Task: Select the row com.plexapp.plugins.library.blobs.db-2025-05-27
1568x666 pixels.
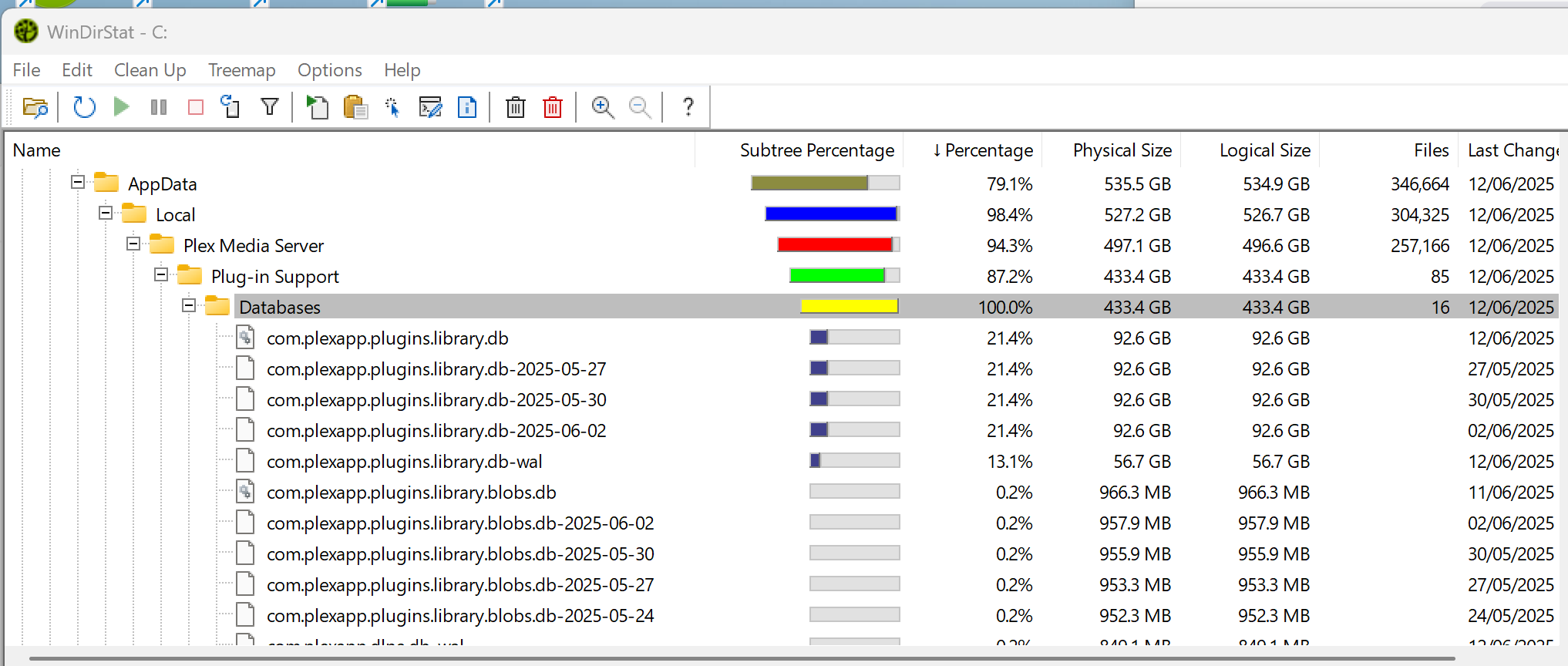Action: [781, 584]
